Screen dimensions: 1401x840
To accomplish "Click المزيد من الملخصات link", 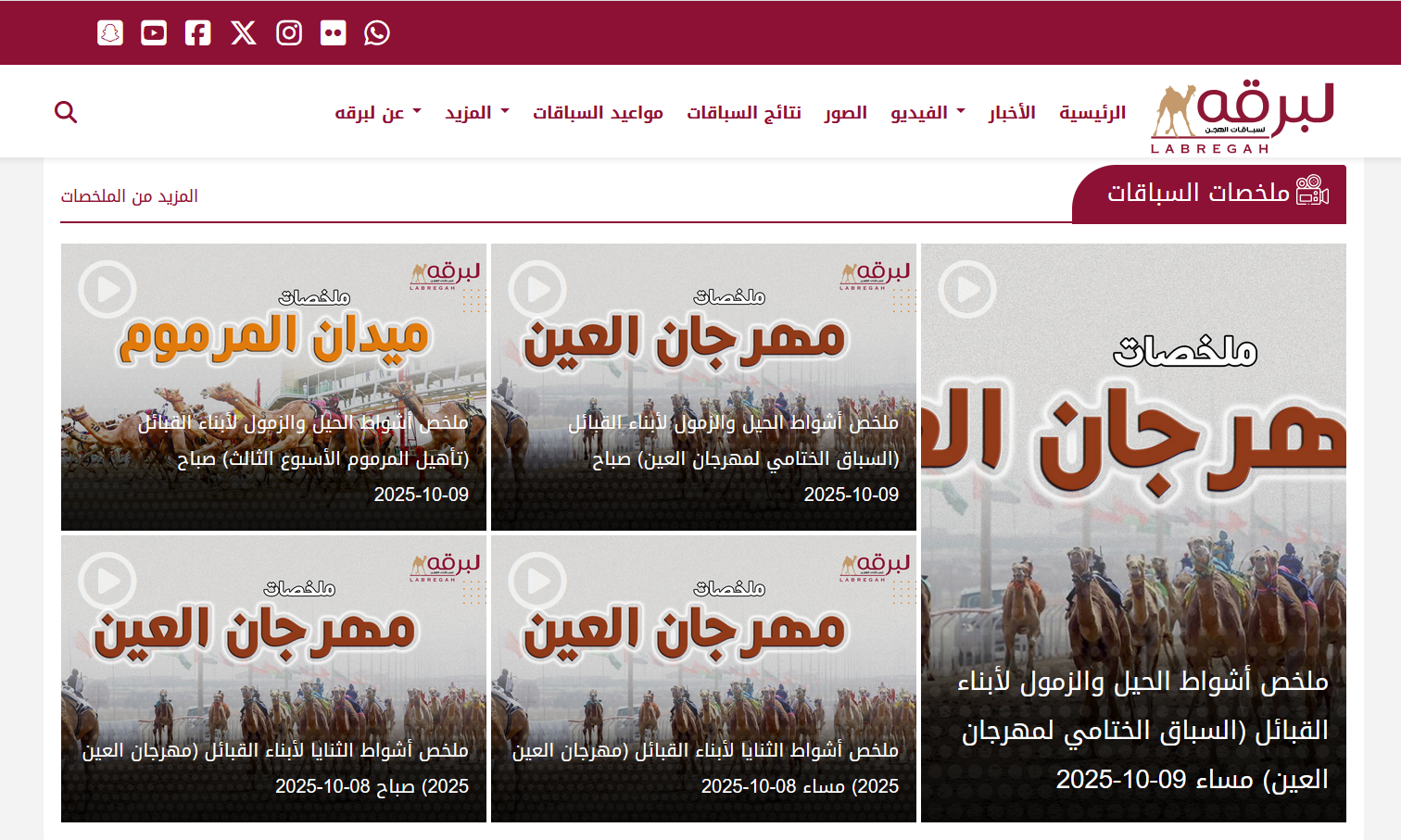I will tap(130, 196).
